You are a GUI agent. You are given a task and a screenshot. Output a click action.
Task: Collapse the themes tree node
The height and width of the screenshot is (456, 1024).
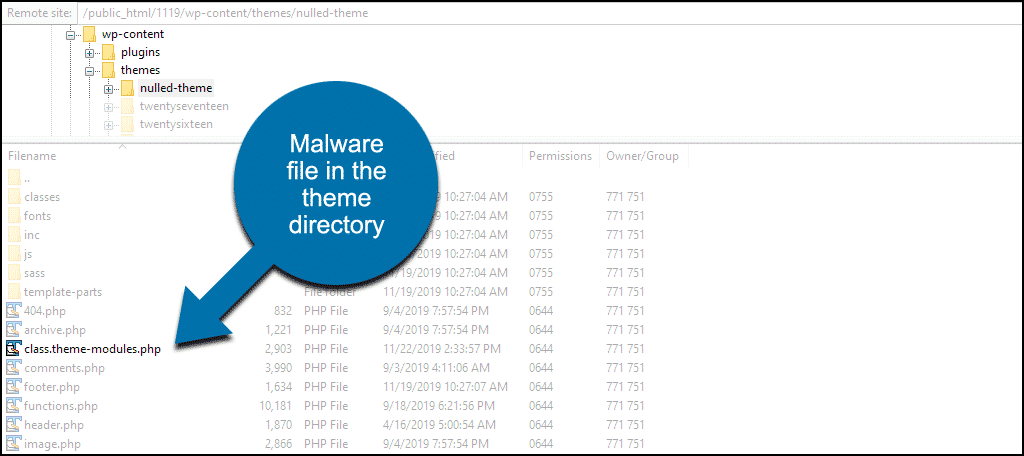tap(89, 71)
